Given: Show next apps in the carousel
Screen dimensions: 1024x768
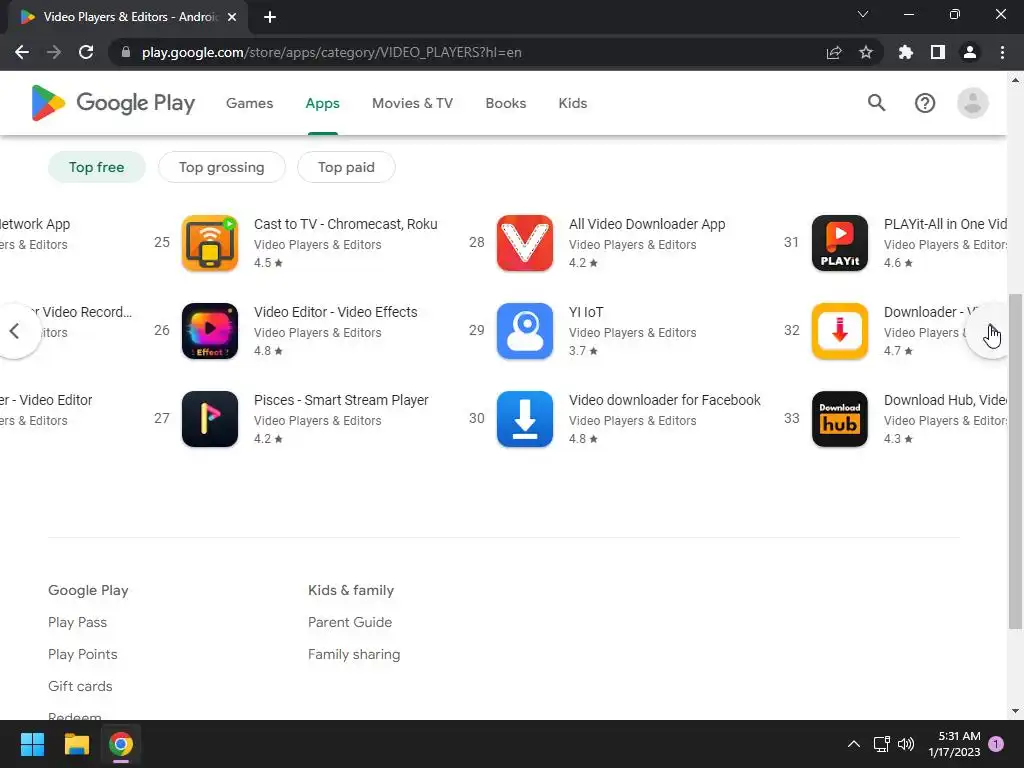Looking at the screenshot, I should [x=991, y=331].
